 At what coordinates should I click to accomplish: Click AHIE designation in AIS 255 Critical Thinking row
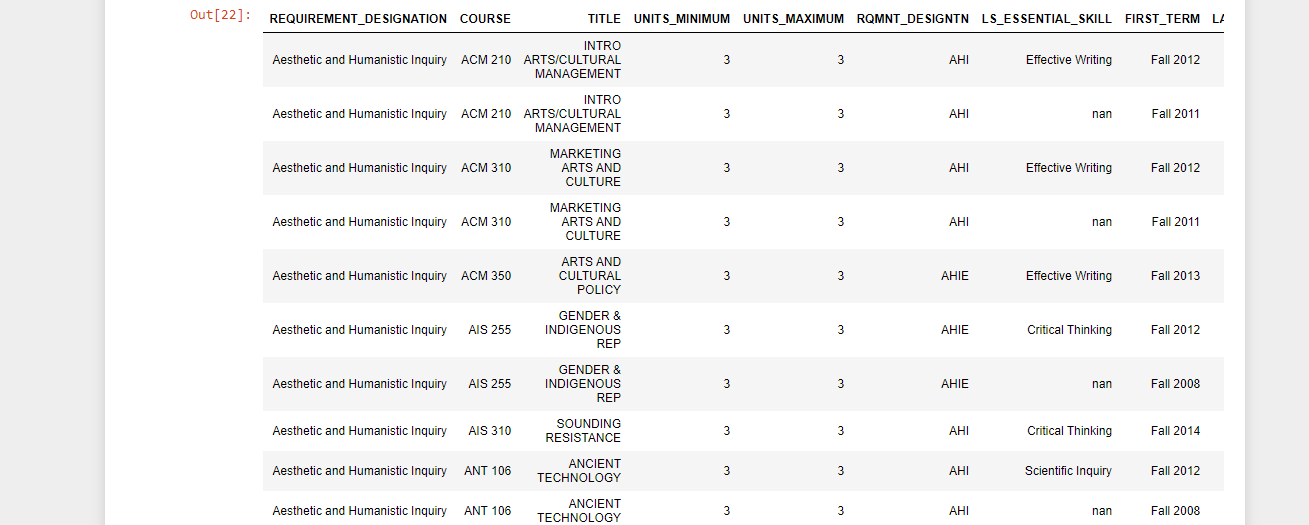coord(955,330)
